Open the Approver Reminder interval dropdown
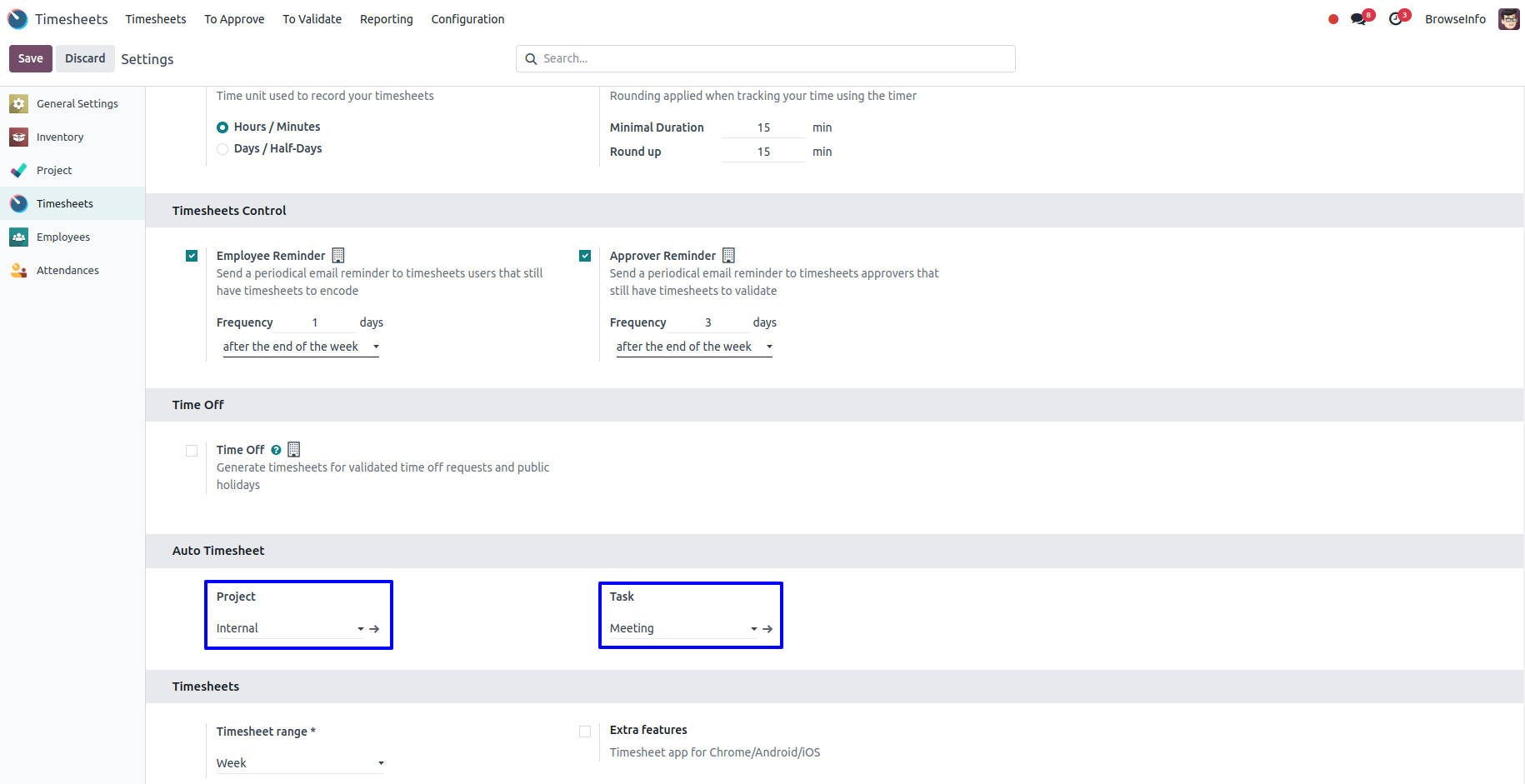The width and height of the screenshot is (1525, 784). 693,347
